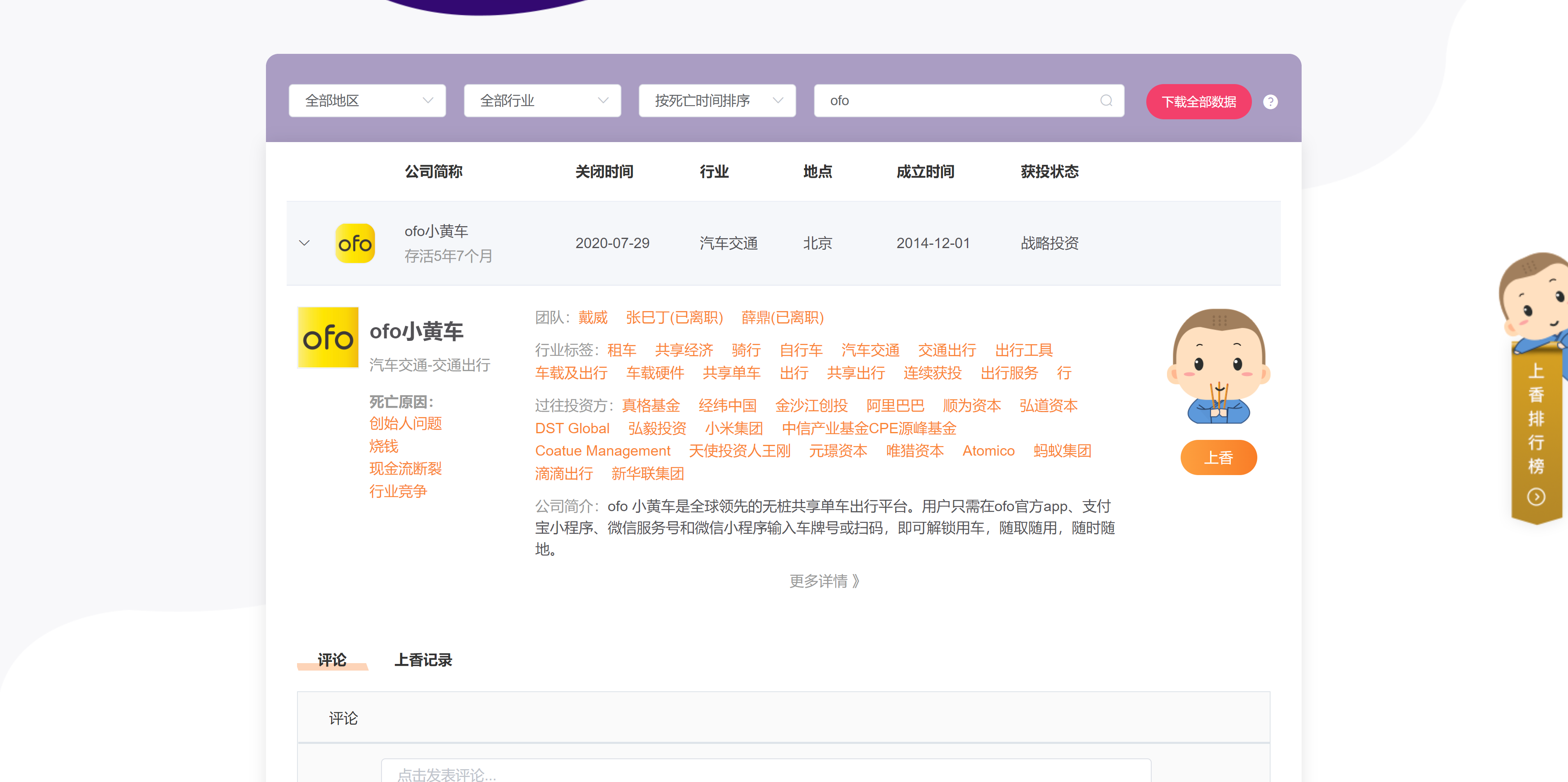The height and width of the screenshot is (782, 1568).
Task: Open team member 张巳丁(已离职)
Action: (674, 318)
